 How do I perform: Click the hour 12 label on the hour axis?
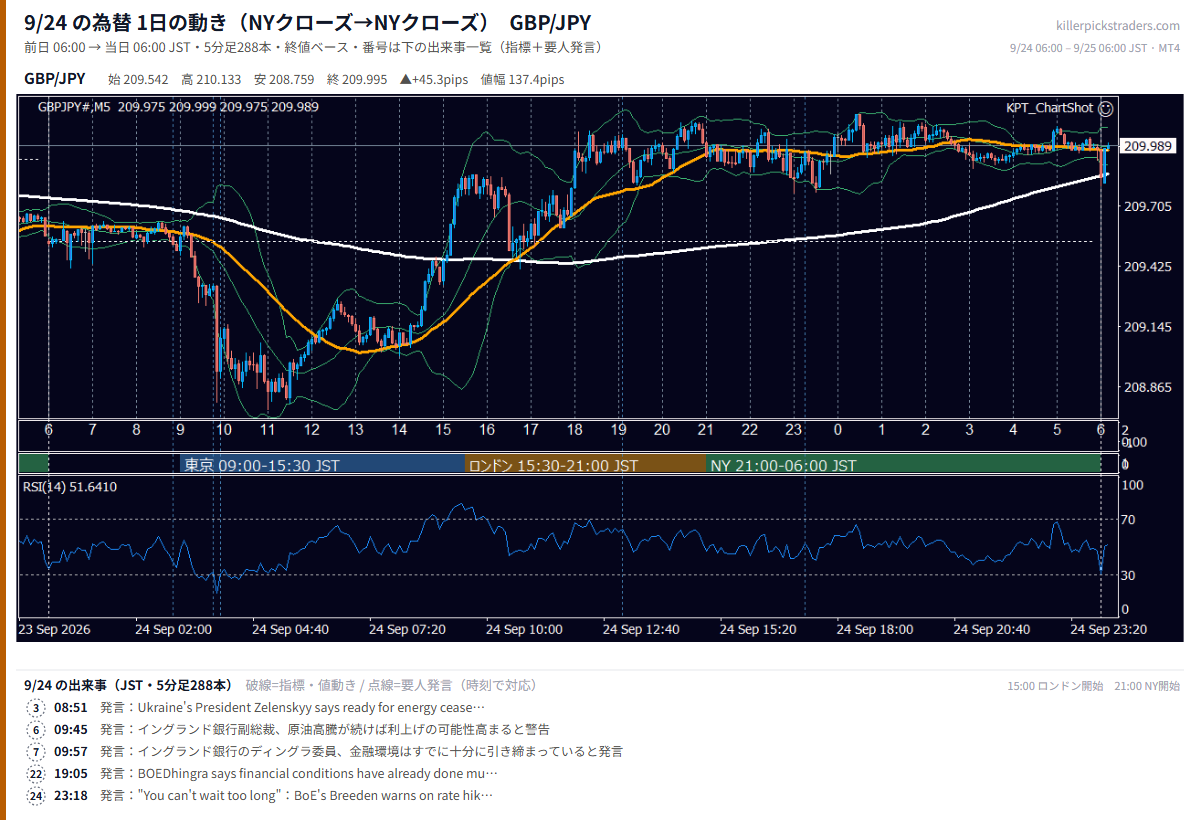(x=311, y=429)
